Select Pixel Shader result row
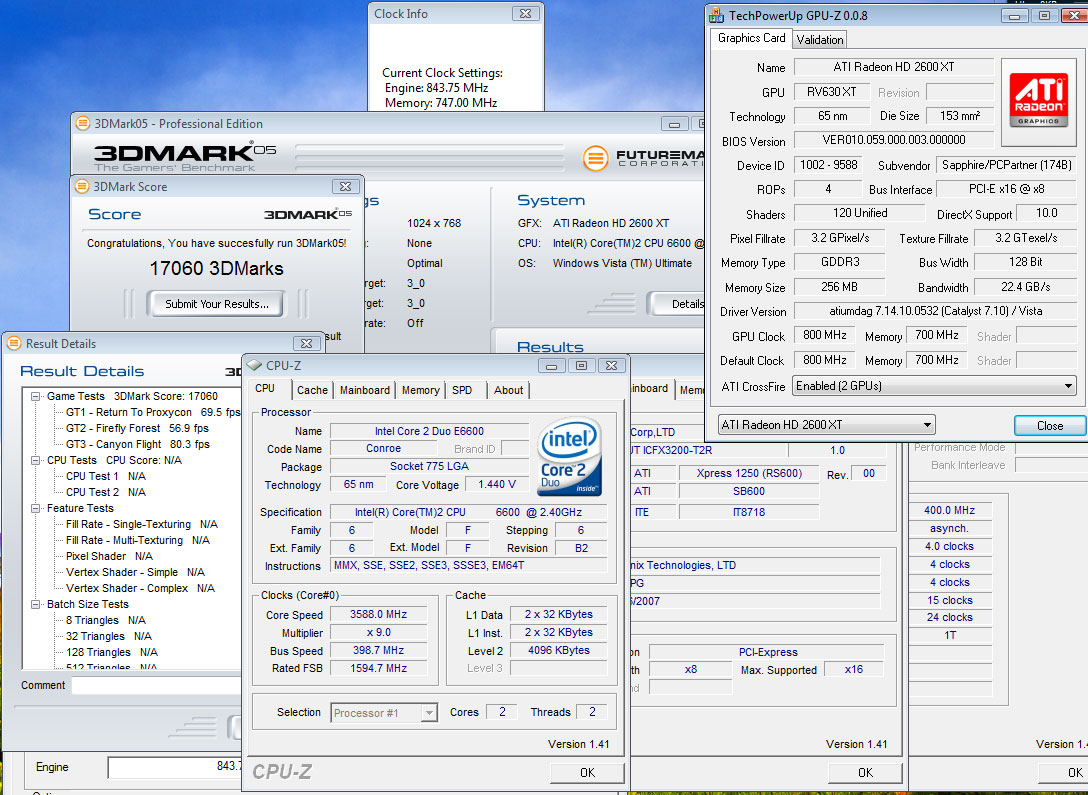The height and width of the screenshot is (795, 1088). tap(109, 556)
